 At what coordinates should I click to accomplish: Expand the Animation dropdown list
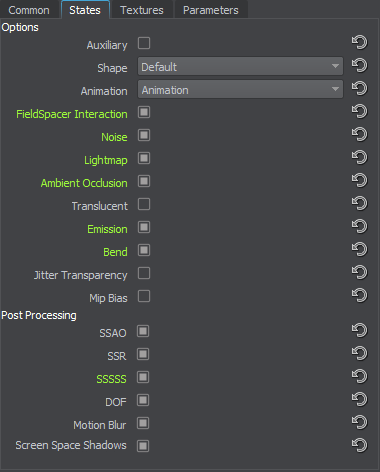240,89
